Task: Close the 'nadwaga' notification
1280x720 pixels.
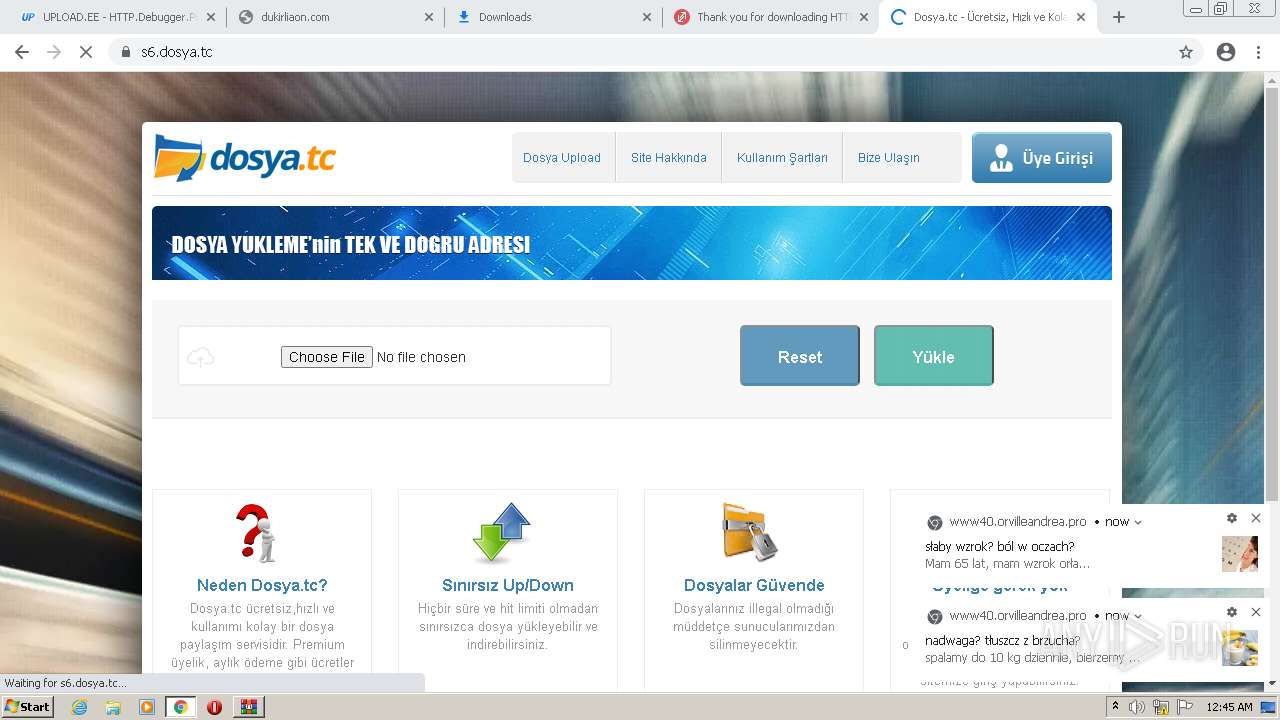Action: 1256,612
